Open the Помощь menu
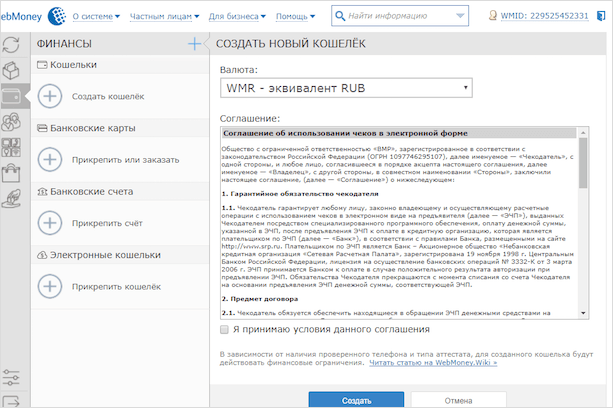Image resolution: width=613 pixels, height=408 pixels. tap(295, 16)
